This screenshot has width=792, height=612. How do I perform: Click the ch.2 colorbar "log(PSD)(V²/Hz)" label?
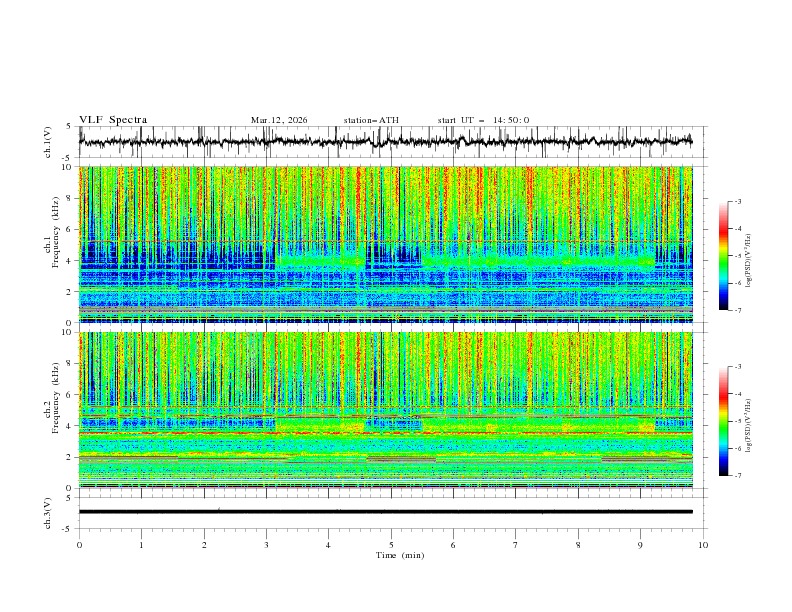[x=748, y=425]
